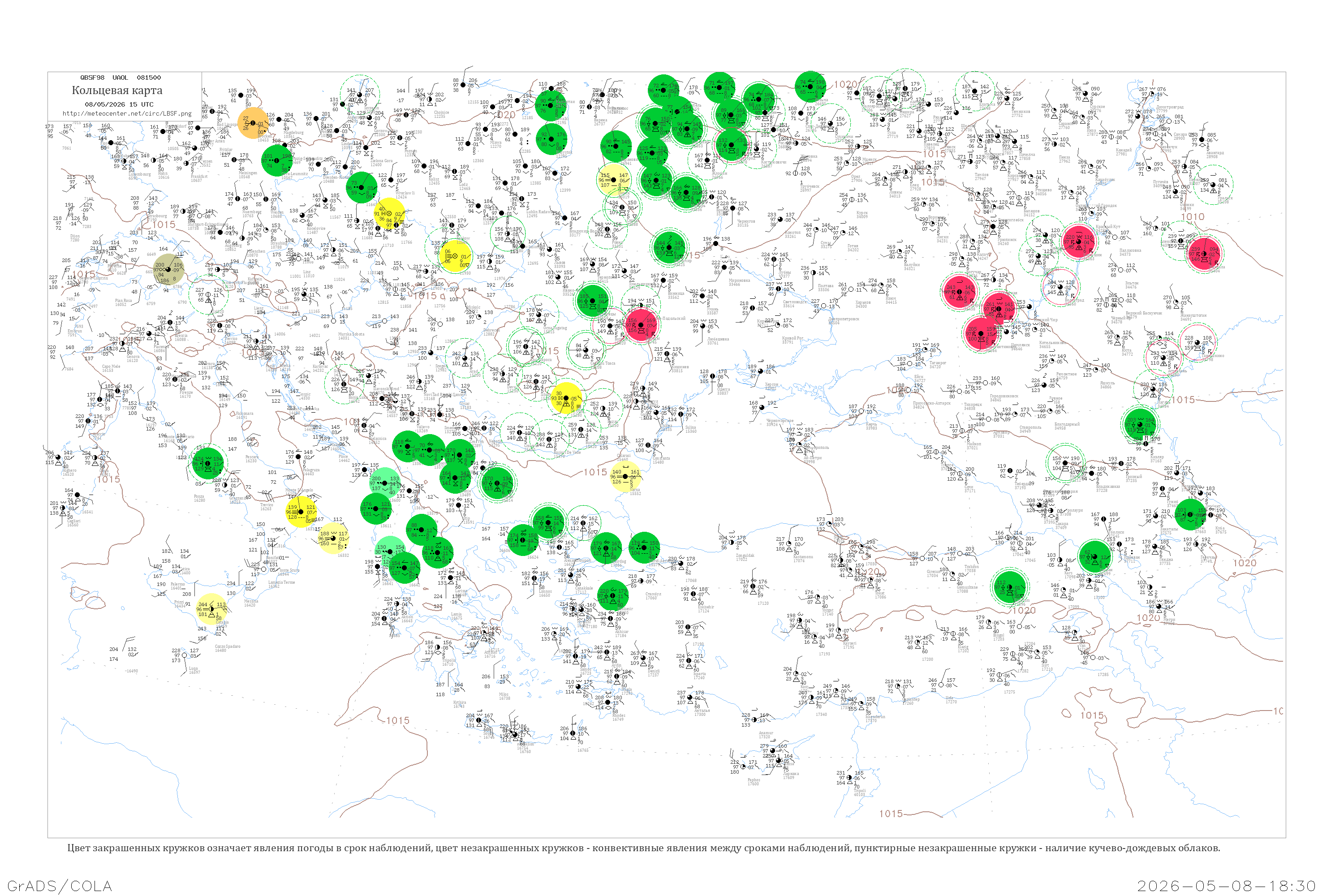Click the "GrADS/COLA" credit label
Image resolution: width=1344 pixels, height=896 pixels.
tap(60, 886)
